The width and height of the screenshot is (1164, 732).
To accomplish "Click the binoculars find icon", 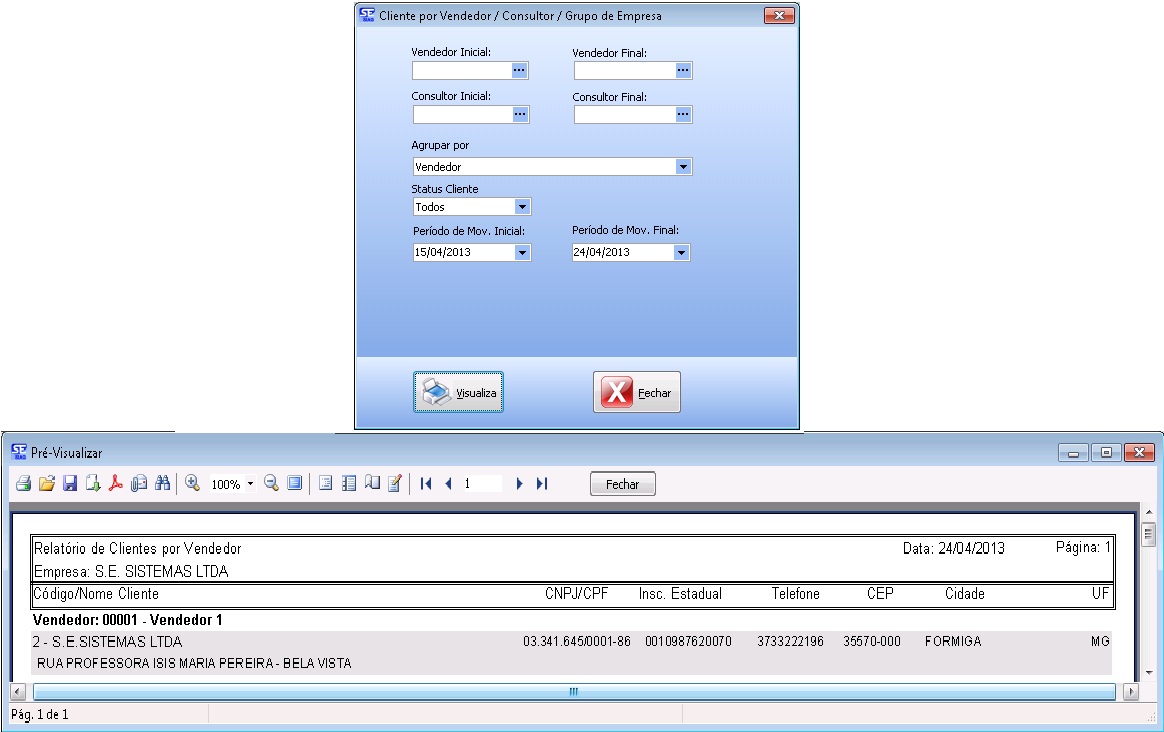I will pos(162,484).
